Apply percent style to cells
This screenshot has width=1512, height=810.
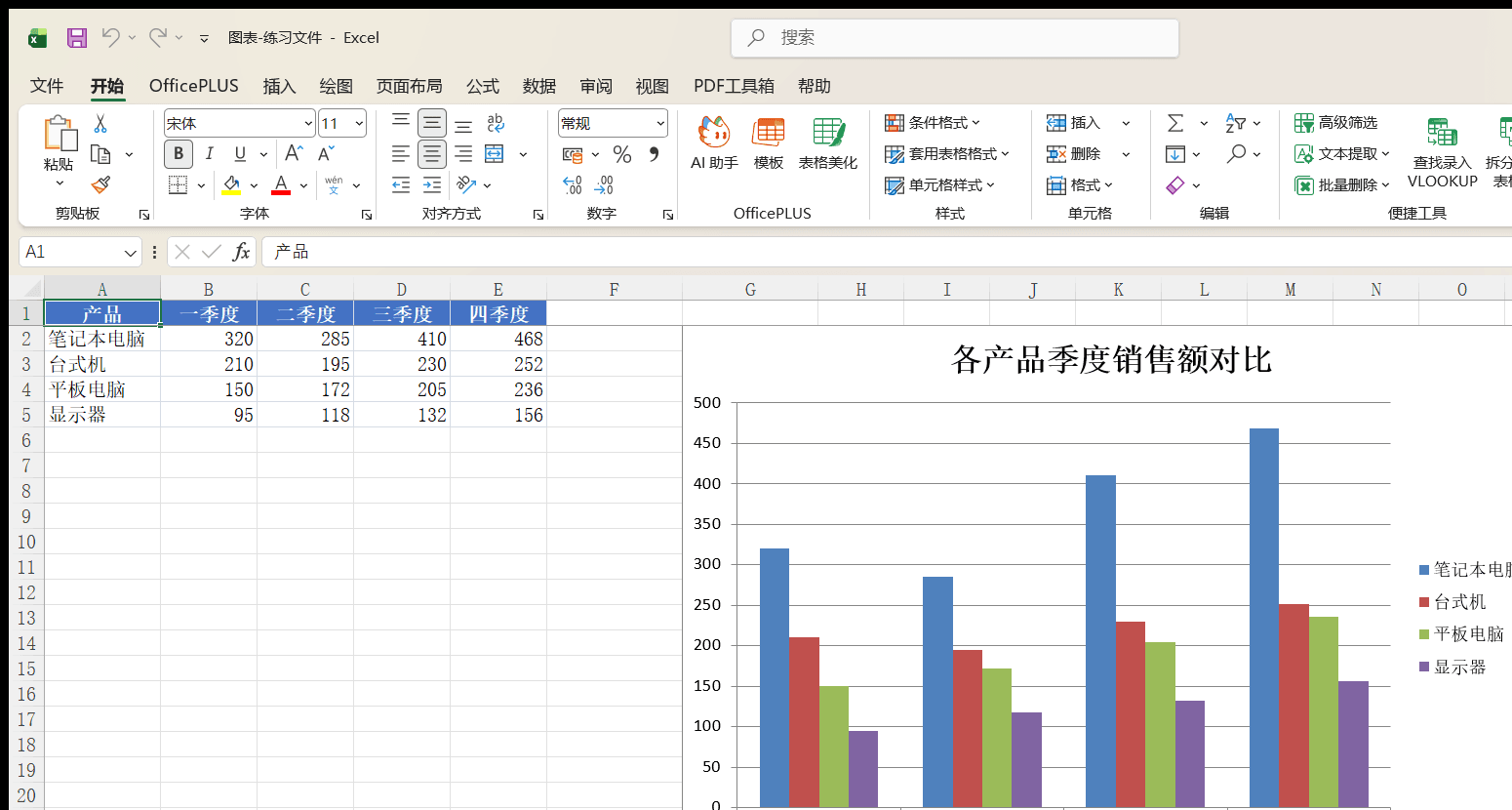(622, 154)
